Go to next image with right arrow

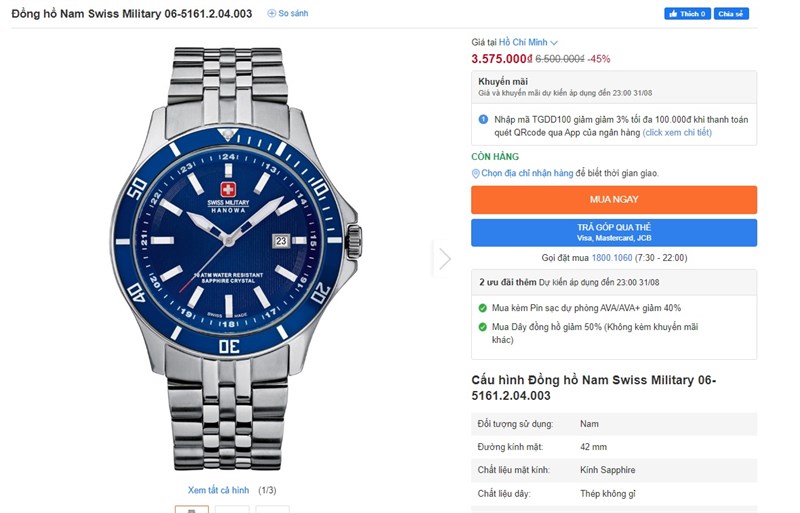[444, 258]
